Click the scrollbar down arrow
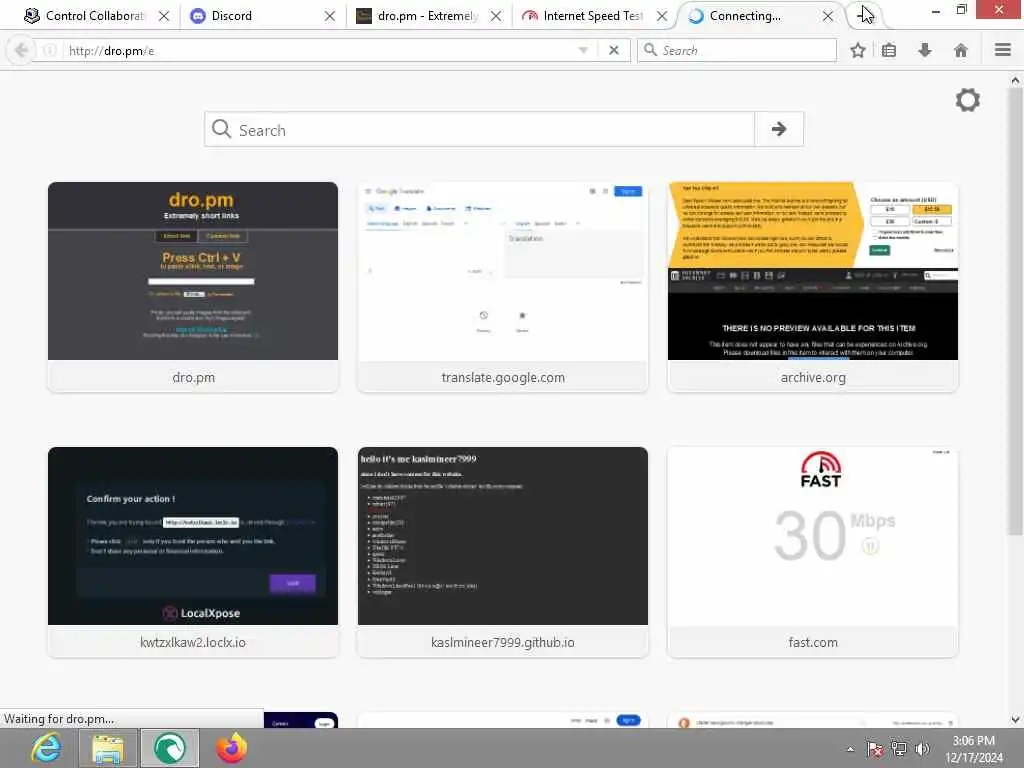1024x768 pixels. coord(1015,719)
